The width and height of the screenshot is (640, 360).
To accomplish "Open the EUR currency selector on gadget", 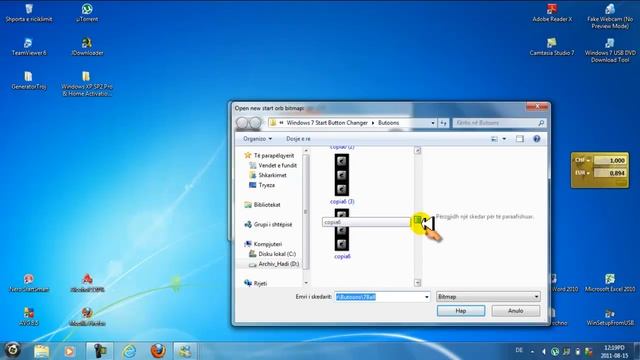I will [582, 173].
